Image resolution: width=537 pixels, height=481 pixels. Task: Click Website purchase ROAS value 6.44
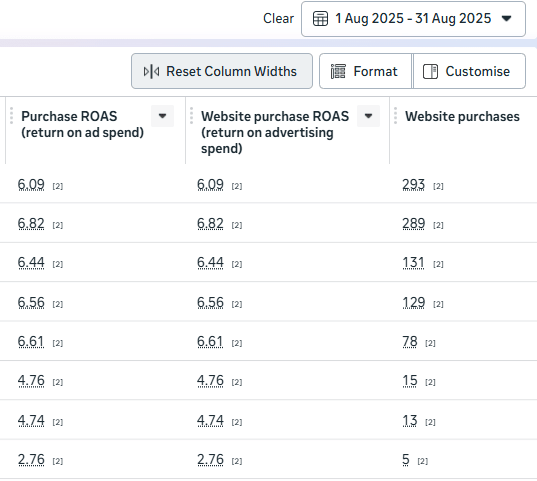(x=210, y=263)
